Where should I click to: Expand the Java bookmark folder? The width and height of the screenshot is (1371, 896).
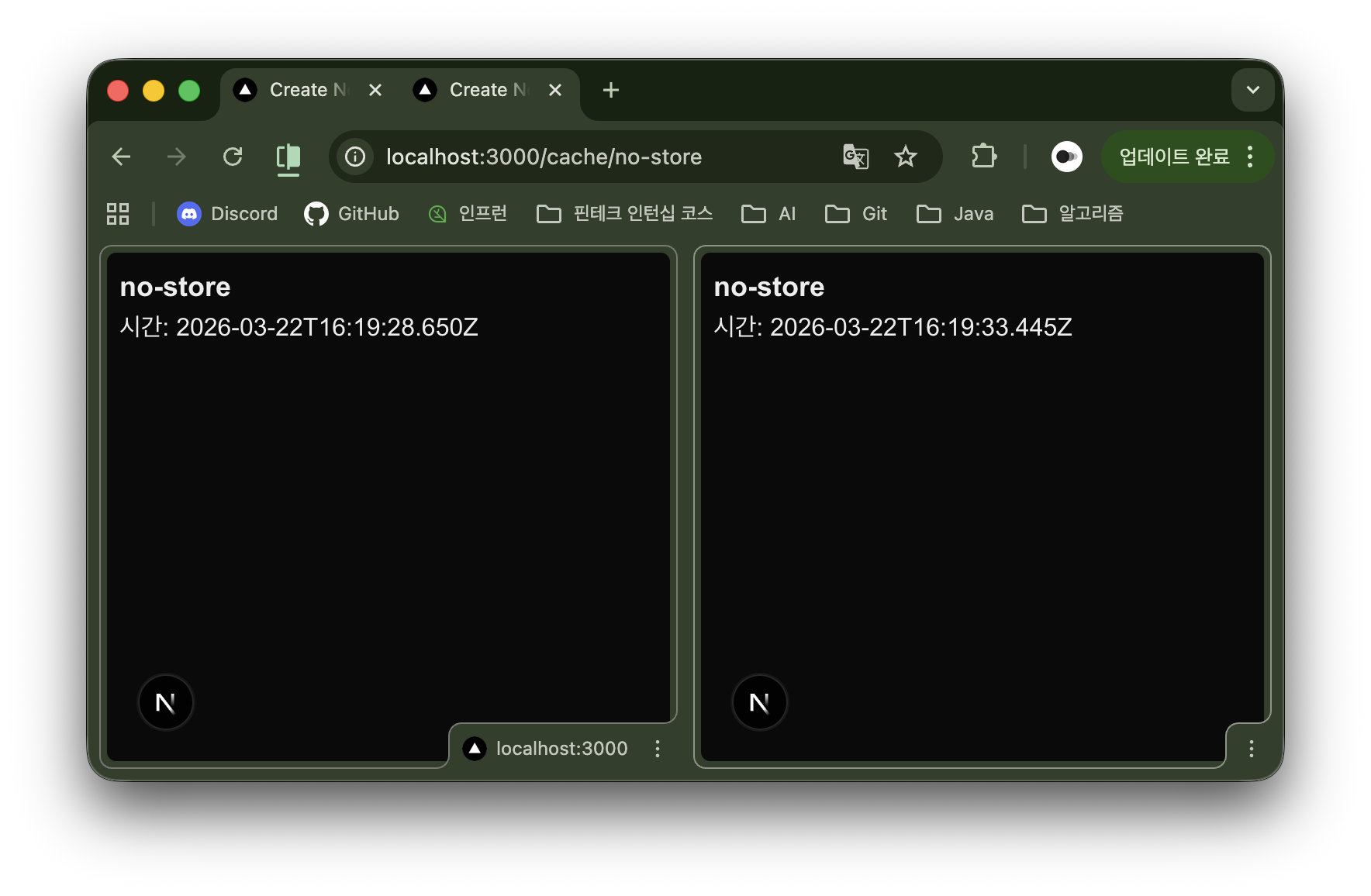tap(955, 214)
